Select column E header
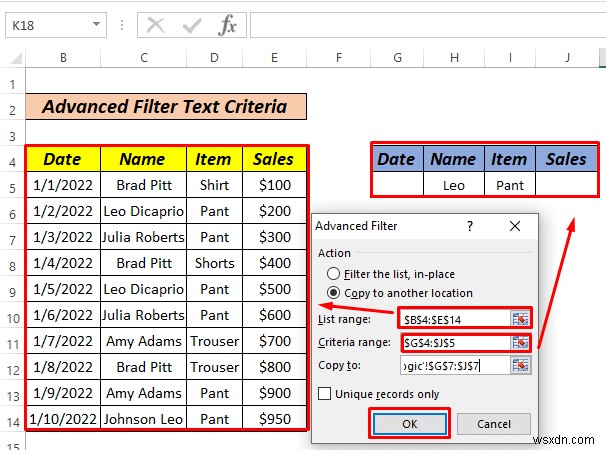Screen dimensions: 606x450 (x=274, y=58)
